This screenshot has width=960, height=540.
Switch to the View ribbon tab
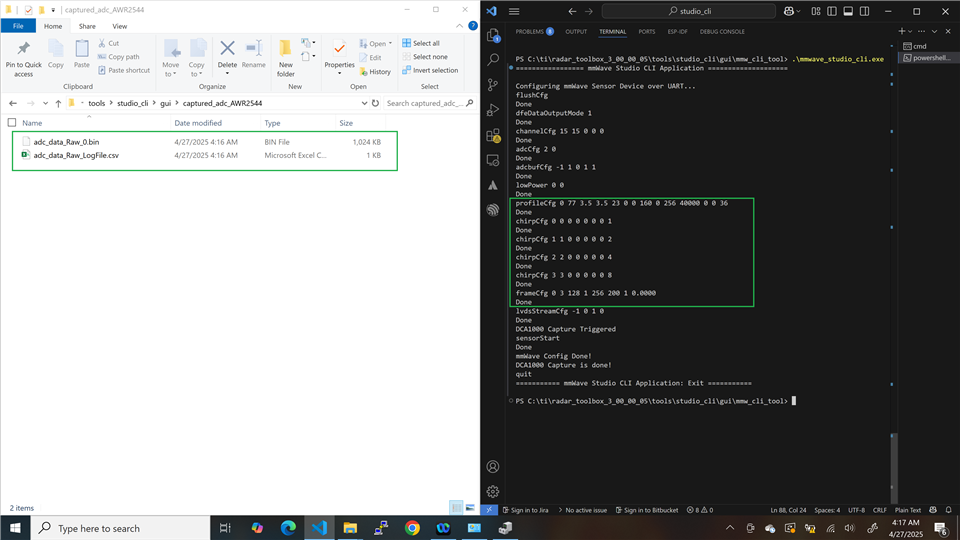point(119,26)
